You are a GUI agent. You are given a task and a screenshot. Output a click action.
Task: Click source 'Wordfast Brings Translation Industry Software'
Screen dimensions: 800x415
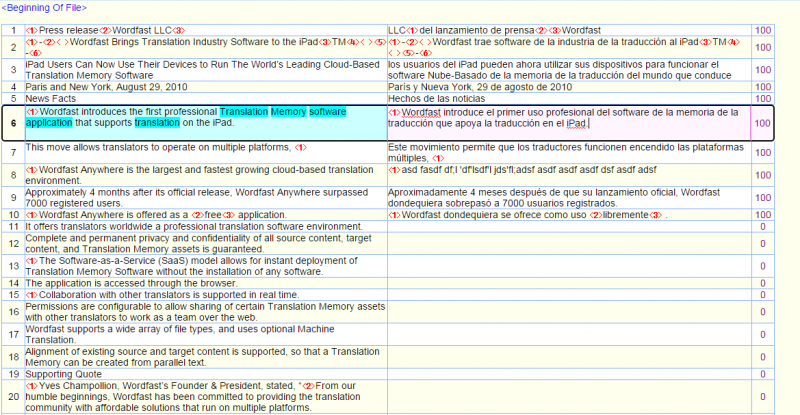point(206,47)
